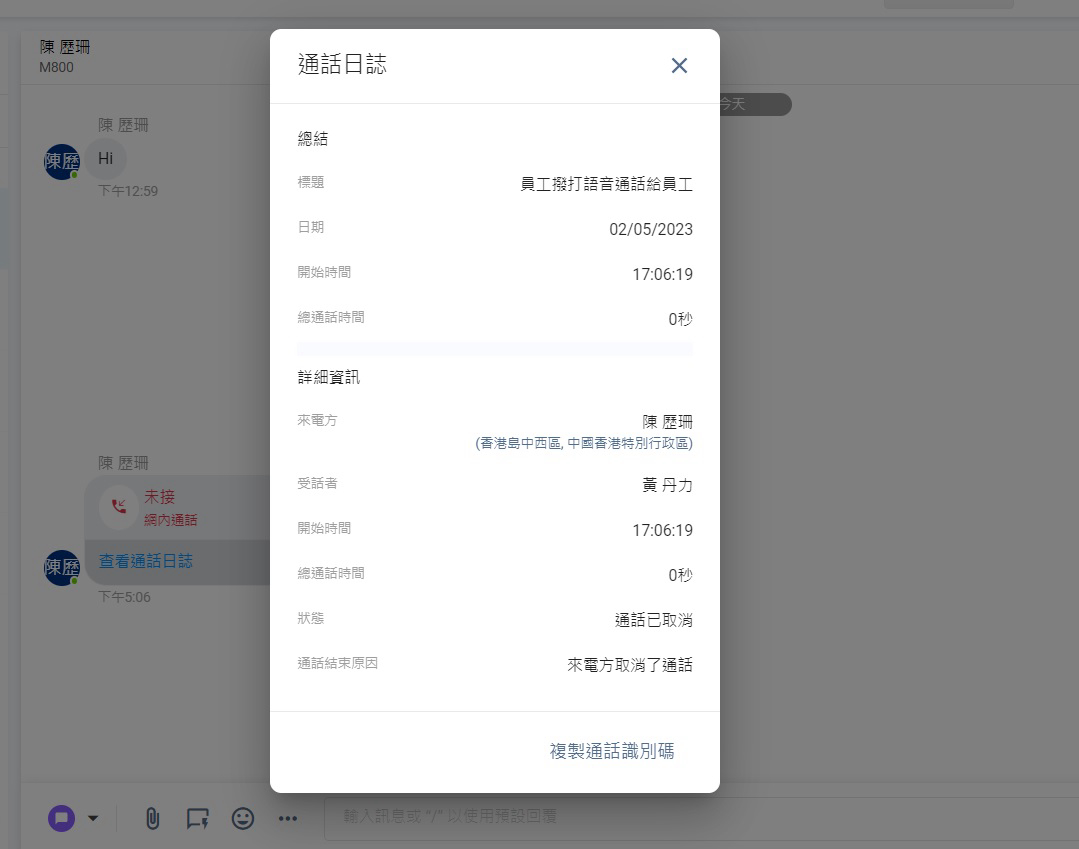Viewport: 1079px width, 849px height.
Task: Click 網內通話 label in call card
Action: (x=171, y=520)
